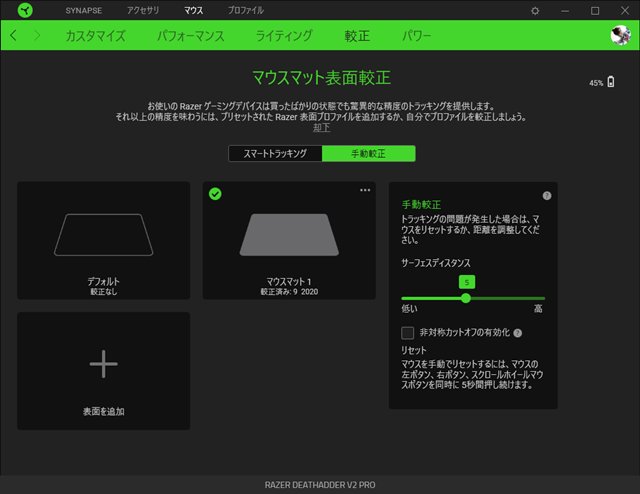Click the デフォルト mouse mat outline icon
This screenshot has width=640, height=494.
click(104, 235)
